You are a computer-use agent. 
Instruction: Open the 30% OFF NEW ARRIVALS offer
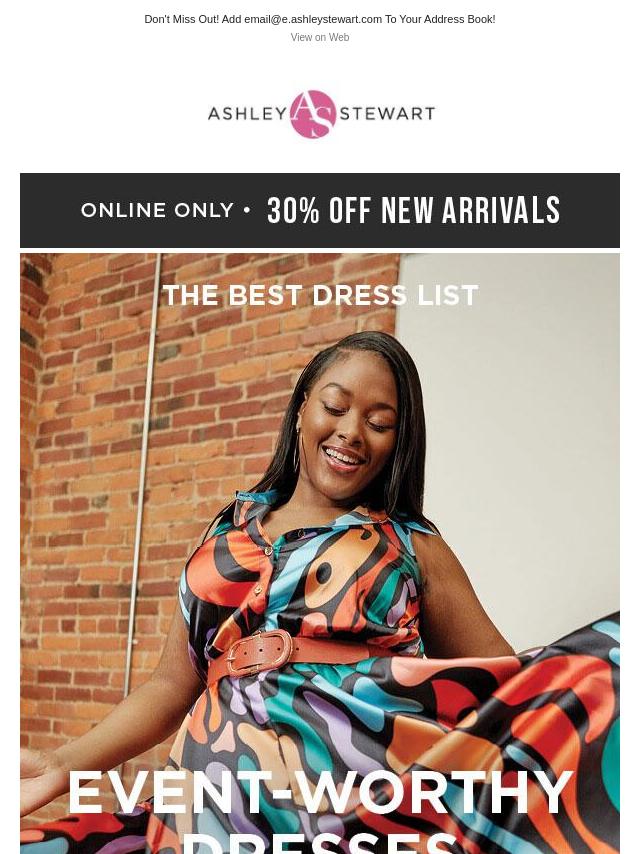(x=413, y=210)
